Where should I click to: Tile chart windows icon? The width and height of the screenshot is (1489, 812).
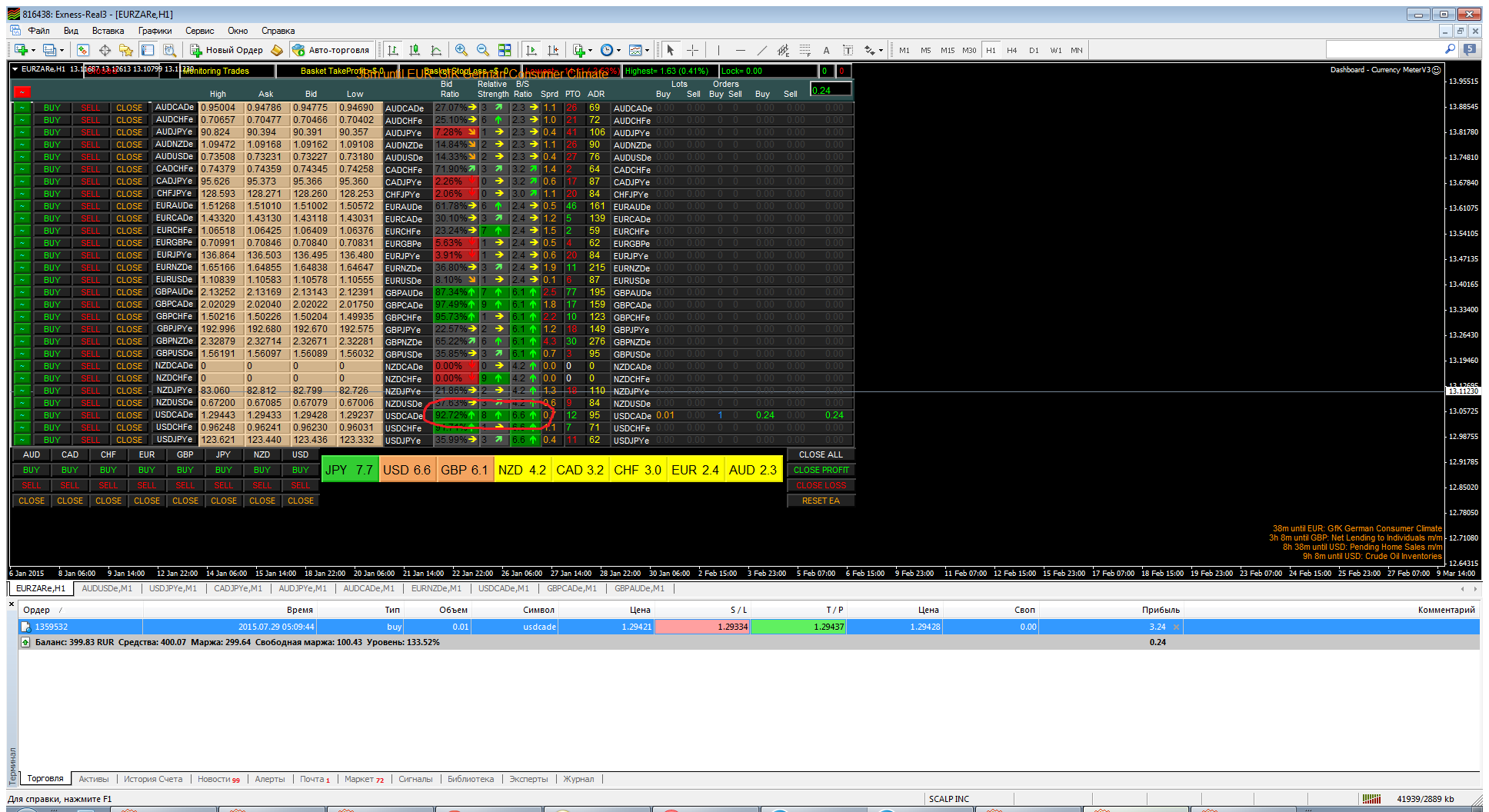pos(505,50)
